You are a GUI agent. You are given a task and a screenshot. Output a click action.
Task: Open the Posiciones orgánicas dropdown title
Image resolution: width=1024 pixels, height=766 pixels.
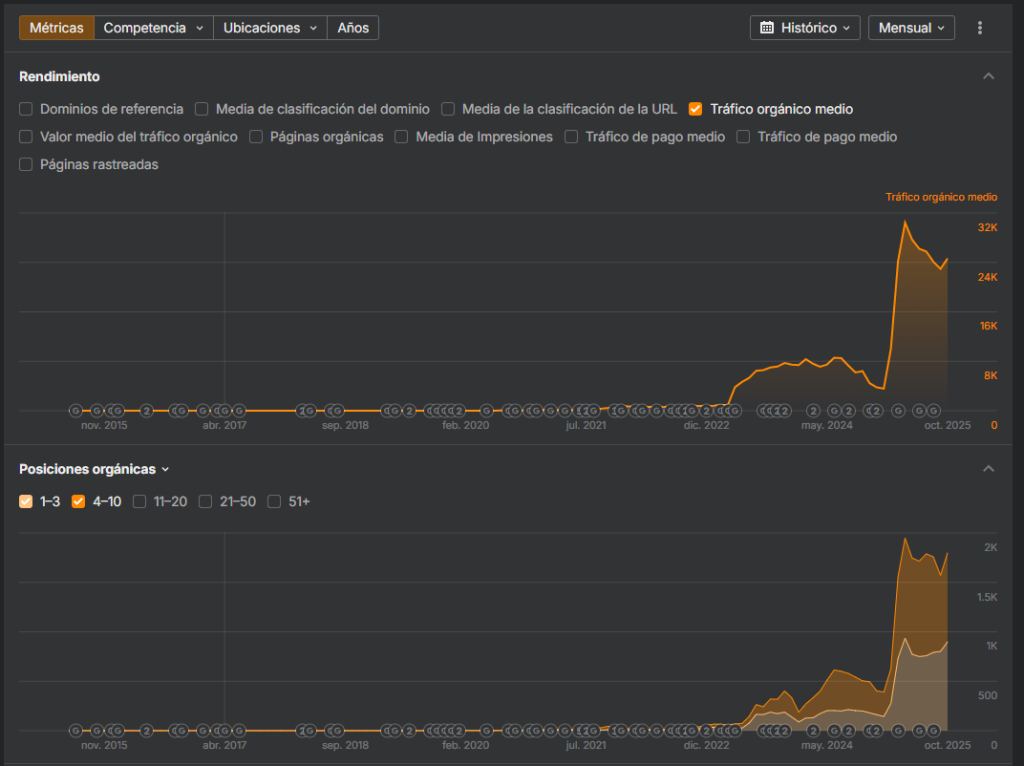(x=94, y=469)
